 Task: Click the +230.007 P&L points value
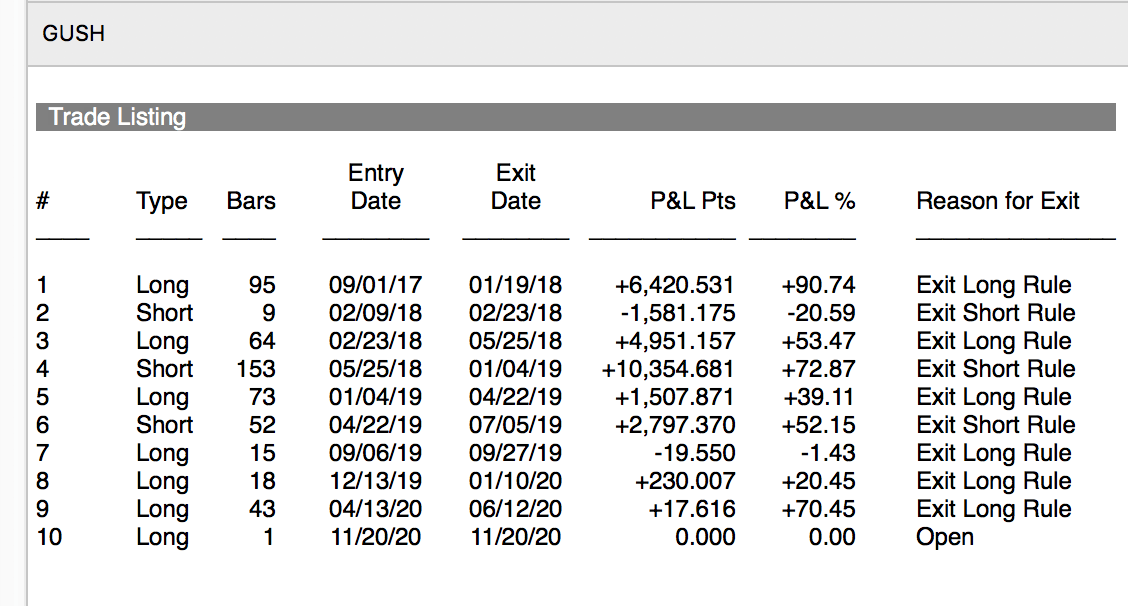click(685, 481)
